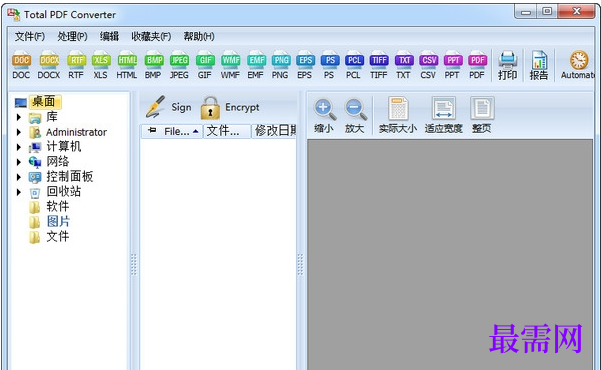
Task: Choose PCL output format
Action: [353, 65]
